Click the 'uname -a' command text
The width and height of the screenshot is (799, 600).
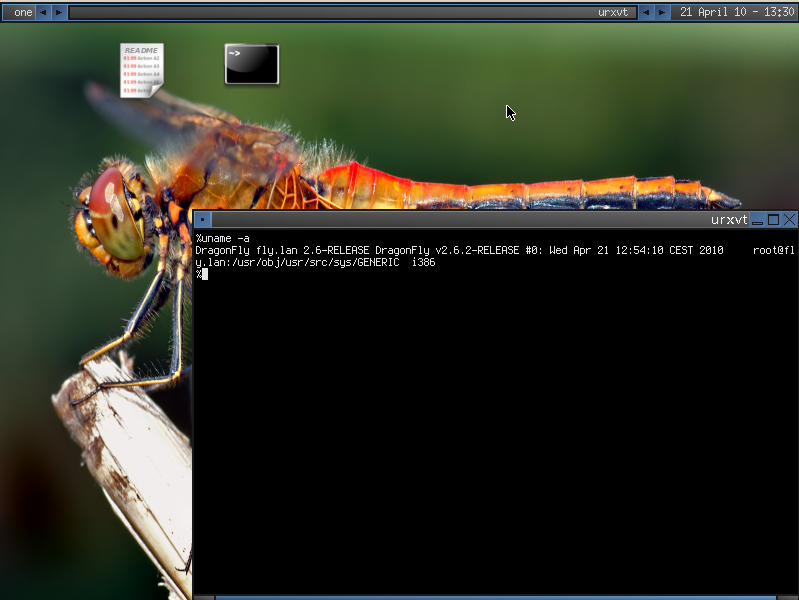pos(225,238)
